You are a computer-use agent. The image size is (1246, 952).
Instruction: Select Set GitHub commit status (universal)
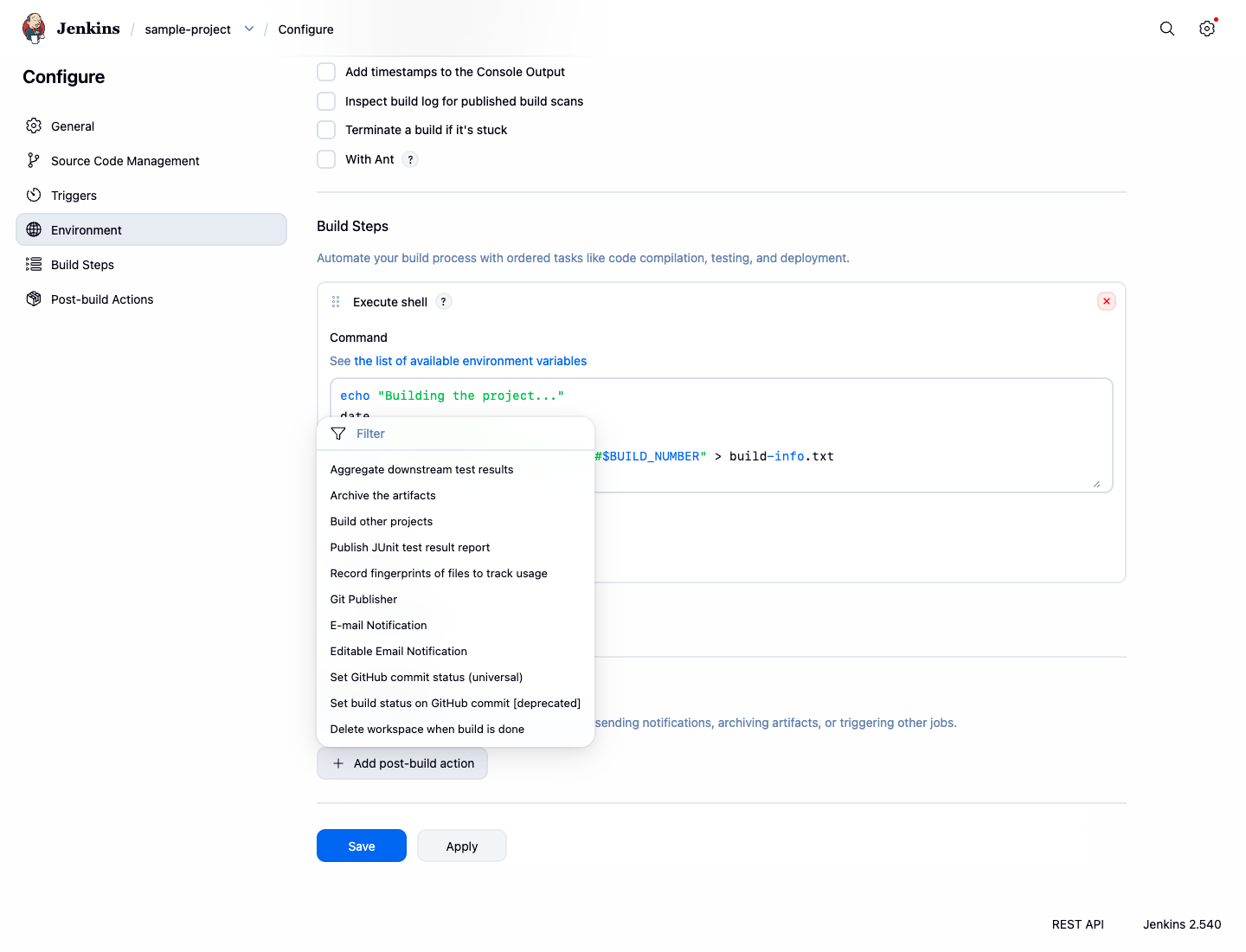455,677
